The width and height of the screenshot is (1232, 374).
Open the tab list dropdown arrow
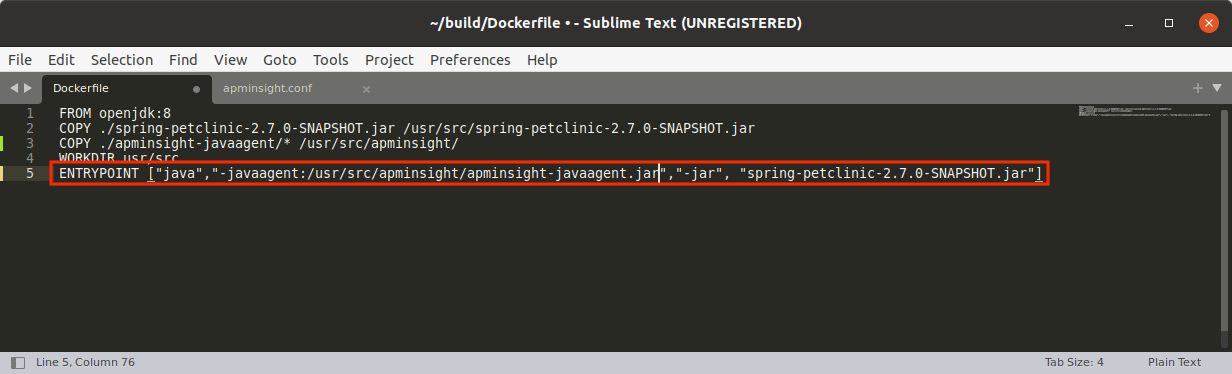pyautogui.click(x=1217, y=88)
